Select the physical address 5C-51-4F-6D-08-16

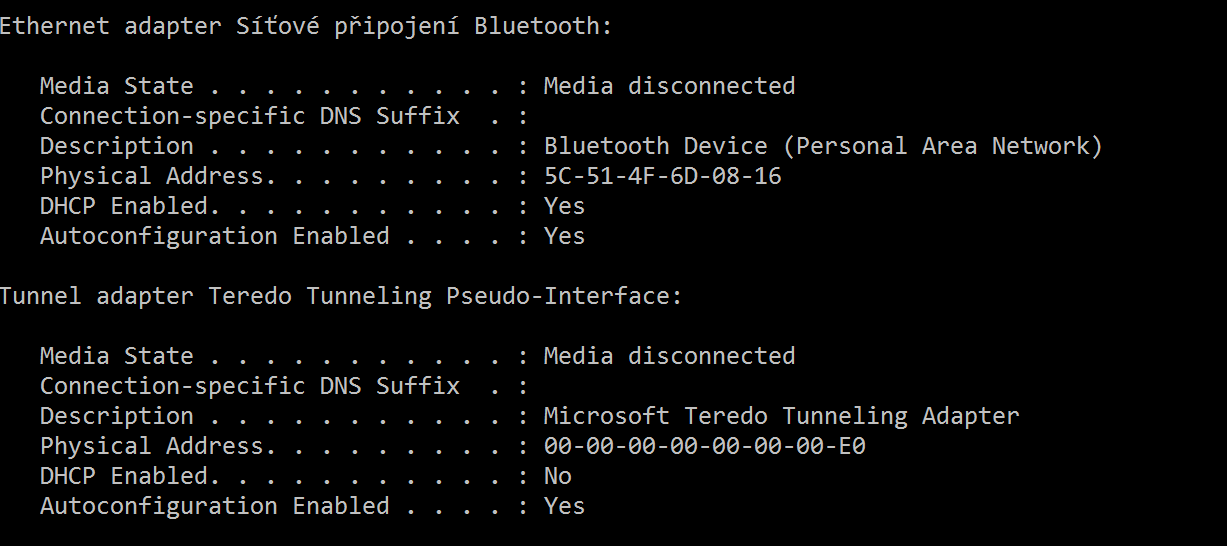click(x=662, y=177)
